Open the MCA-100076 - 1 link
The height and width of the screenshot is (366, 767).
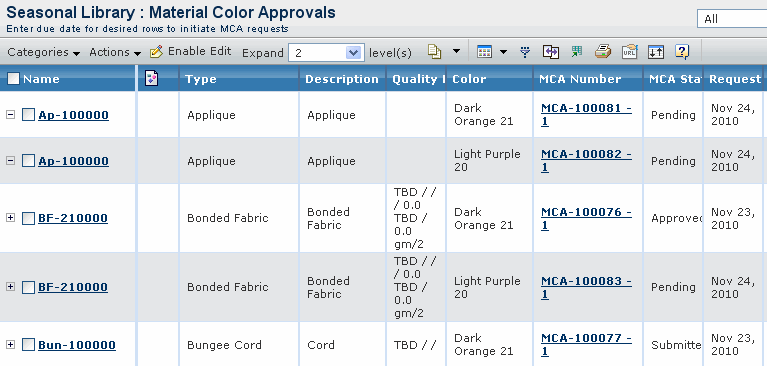586,218
